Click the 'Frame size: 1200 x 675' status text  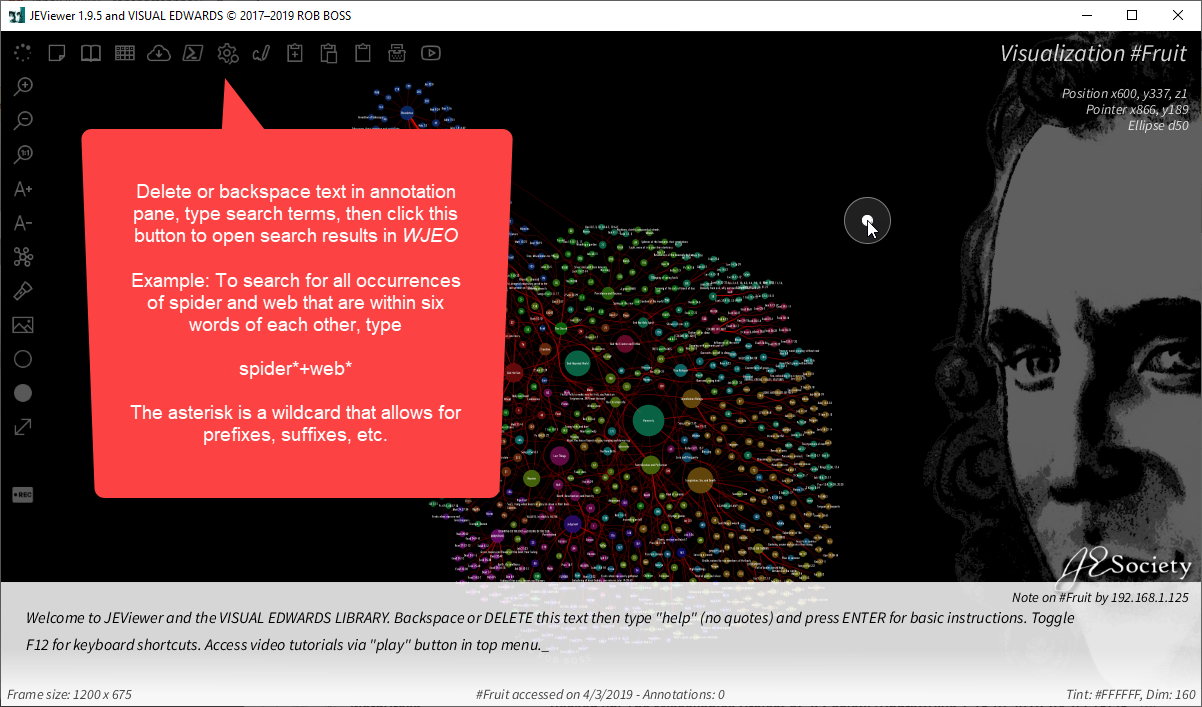(x=69, y=694)
